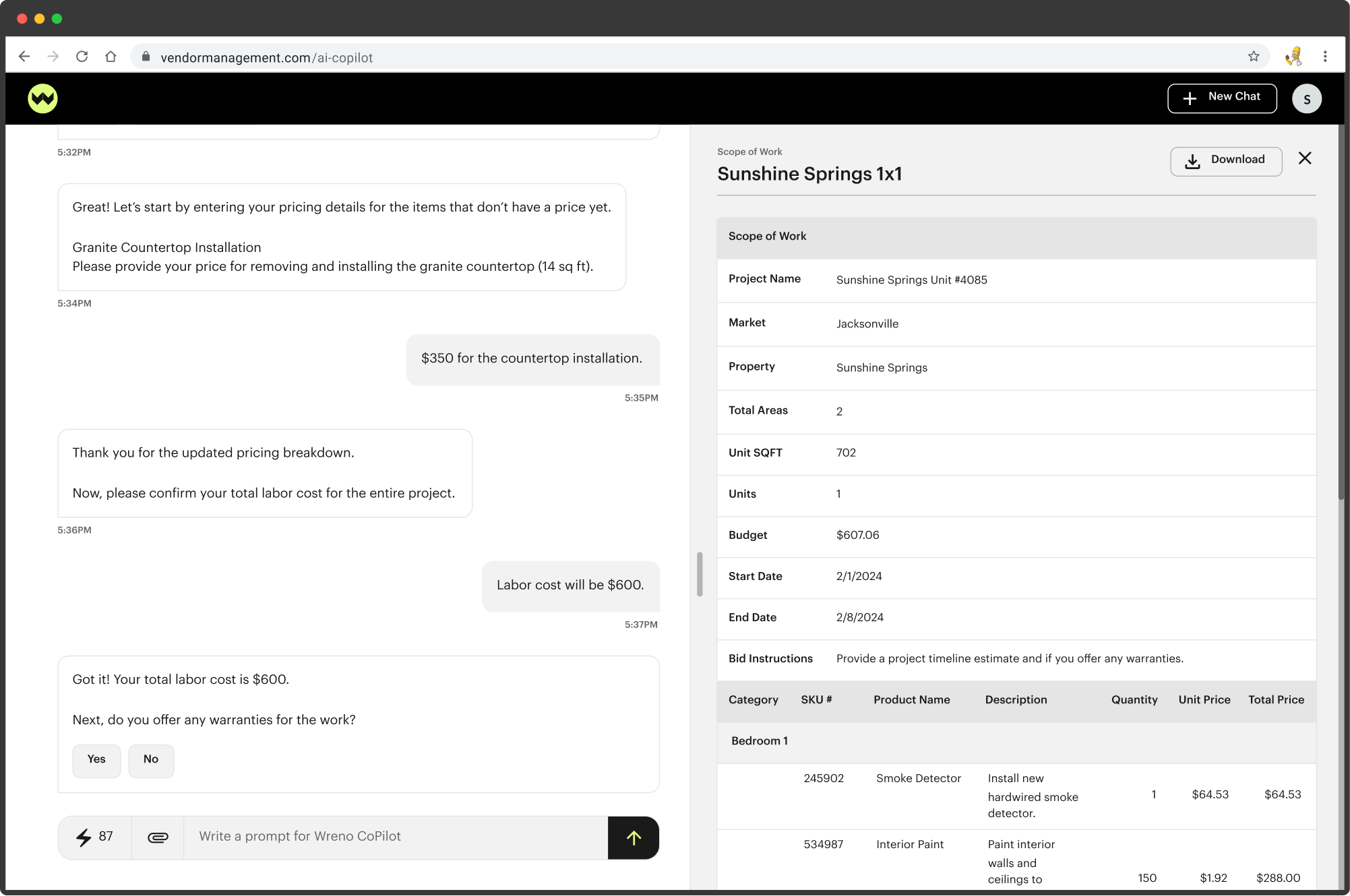Start a New Chat

pos(1221,98)
